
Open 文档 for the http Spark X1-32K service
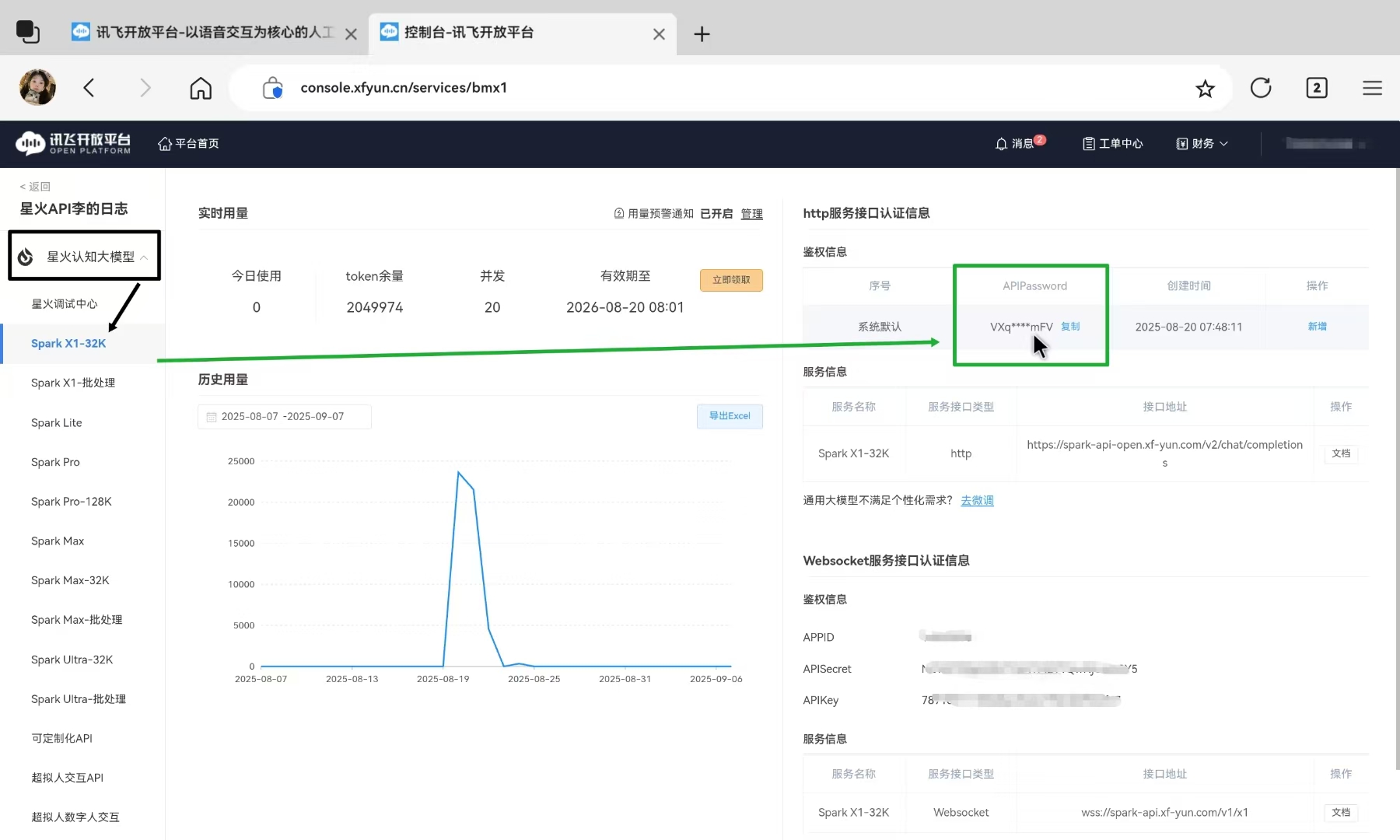point(1341,453)
